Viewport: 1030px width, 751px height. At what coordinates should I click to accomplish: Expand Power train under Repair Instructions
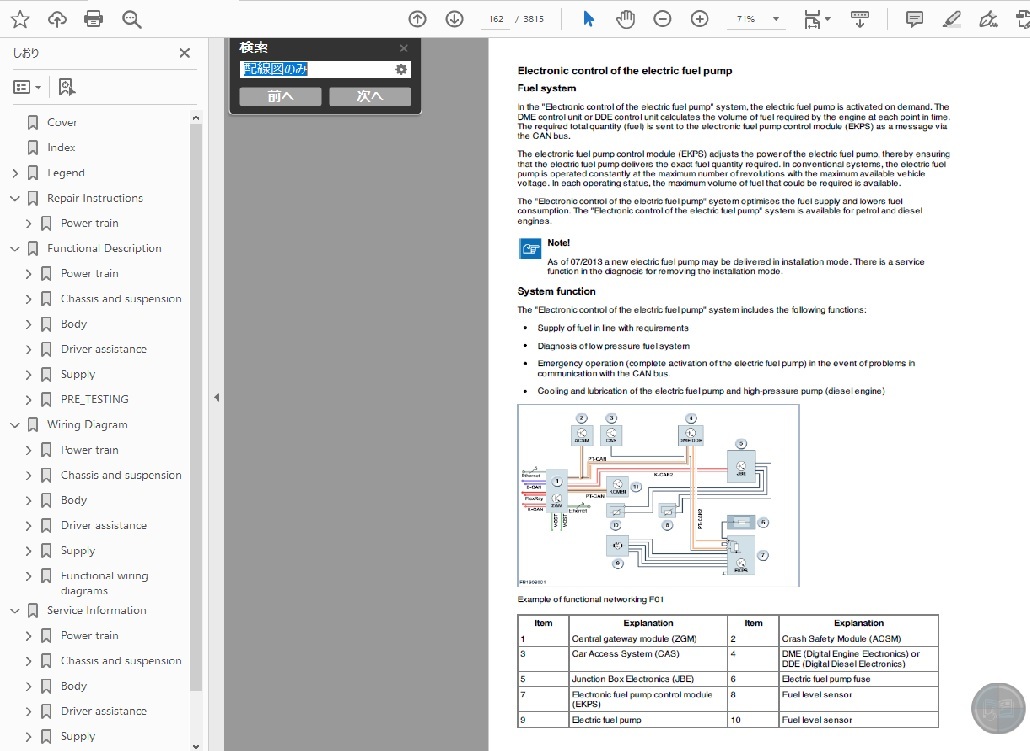28,223
